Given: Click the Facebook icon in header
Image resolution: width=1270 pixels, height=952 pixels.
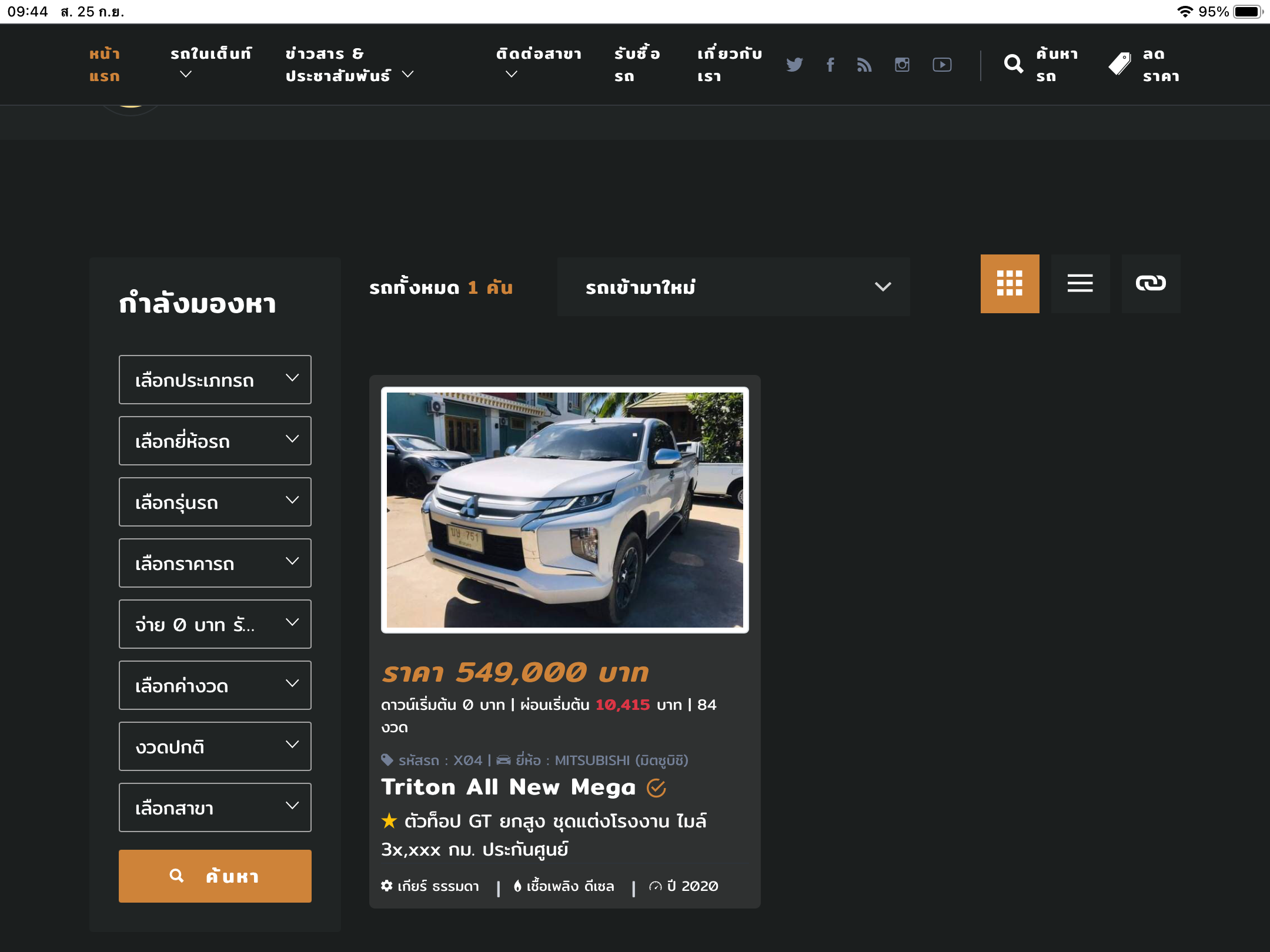Looking at the screenshot, I should [x=830, y=65].
